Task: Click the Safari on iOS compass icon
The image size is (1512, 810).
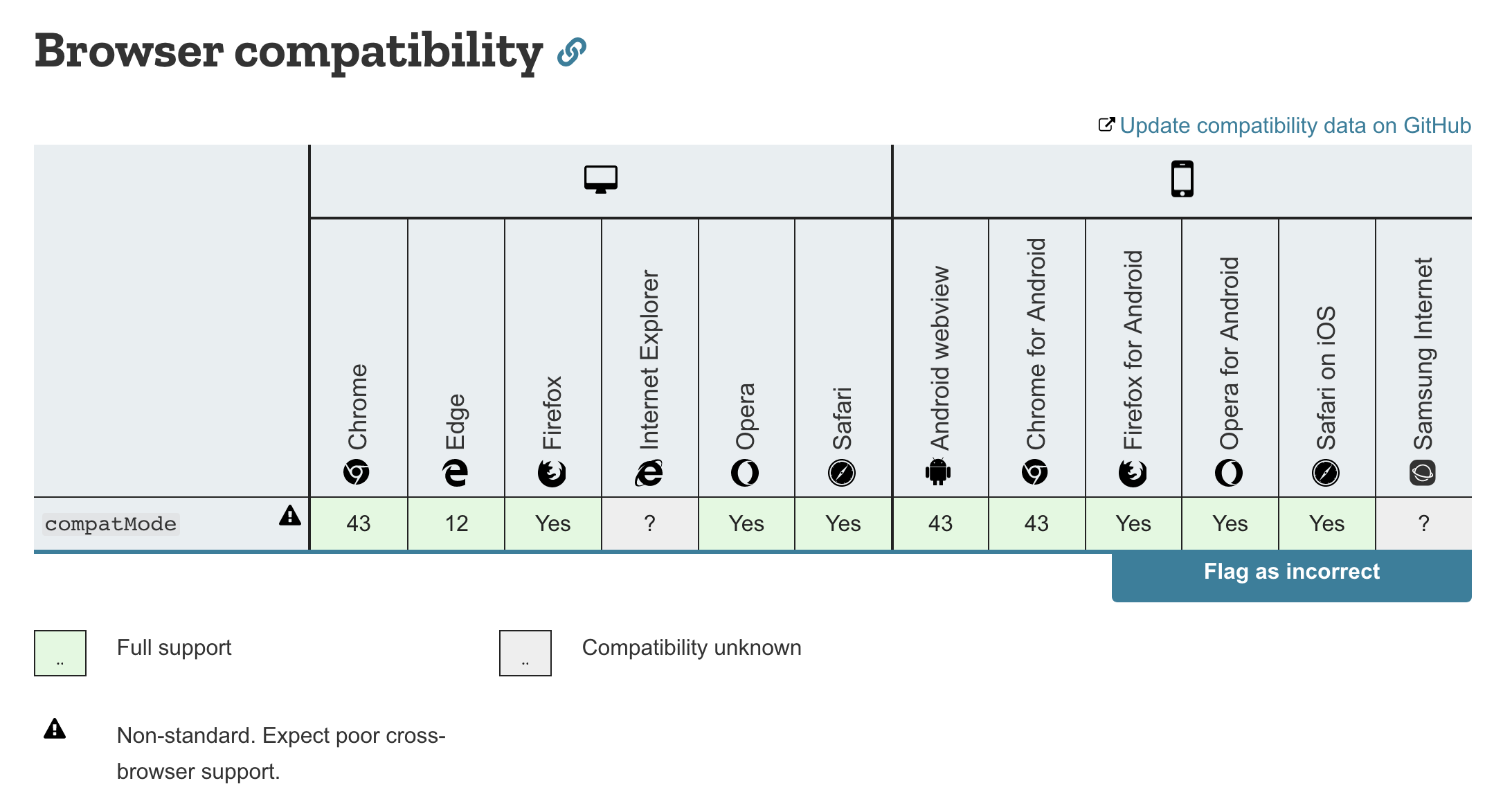Action: click(x=1326, y=473)
